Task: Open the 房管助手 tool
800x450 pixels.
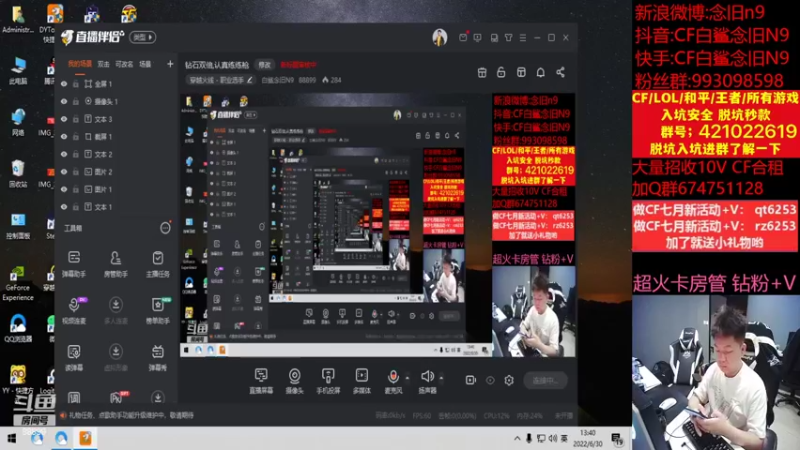Action: [116, 263]
